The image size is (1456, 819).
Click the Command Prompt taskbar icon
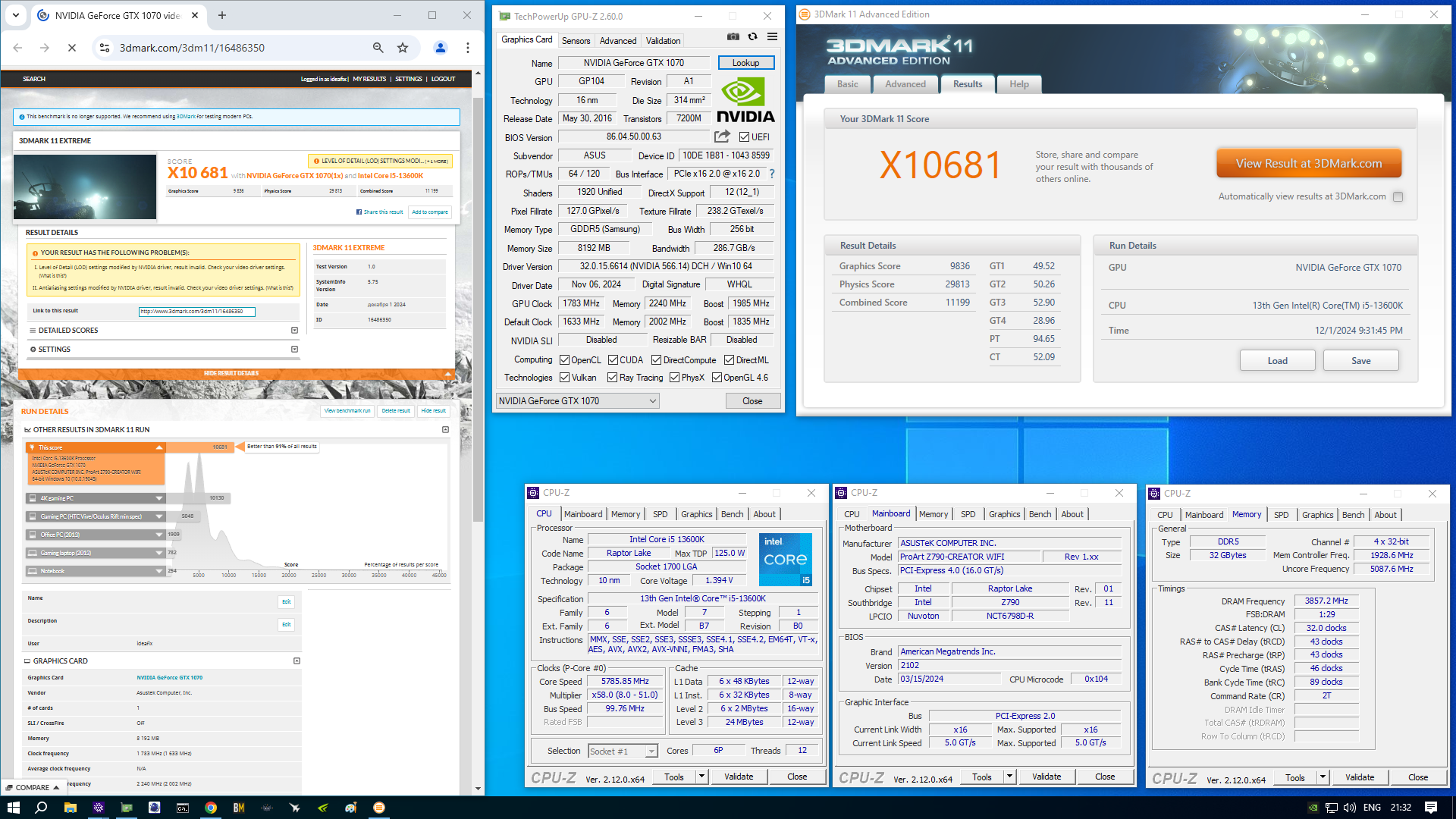tap(183, 808)
